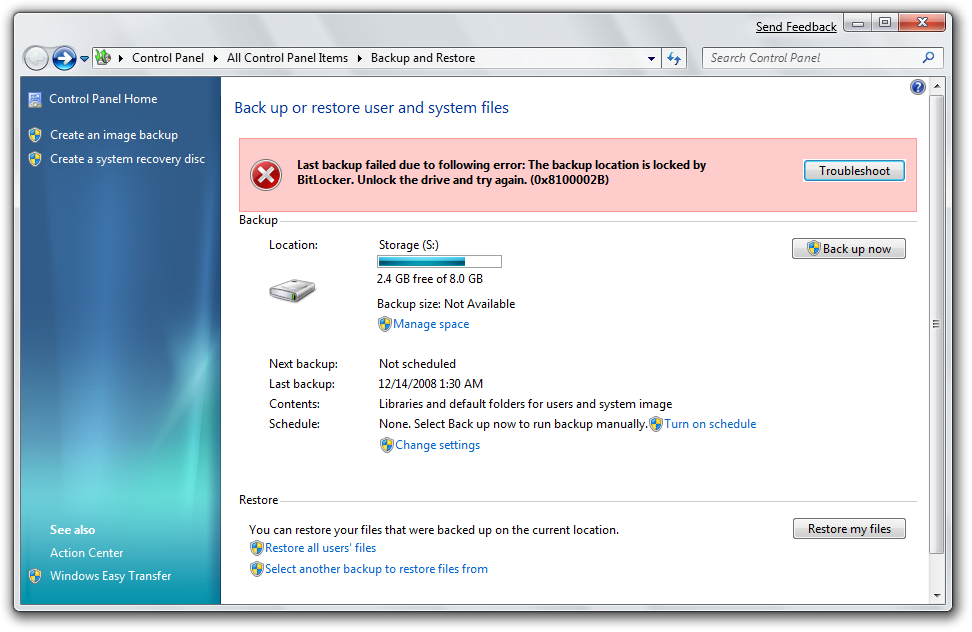This screenshot has width=972, height=632.
Task: Open the address bar history dropdown
Action: click(x=651, y=59)
